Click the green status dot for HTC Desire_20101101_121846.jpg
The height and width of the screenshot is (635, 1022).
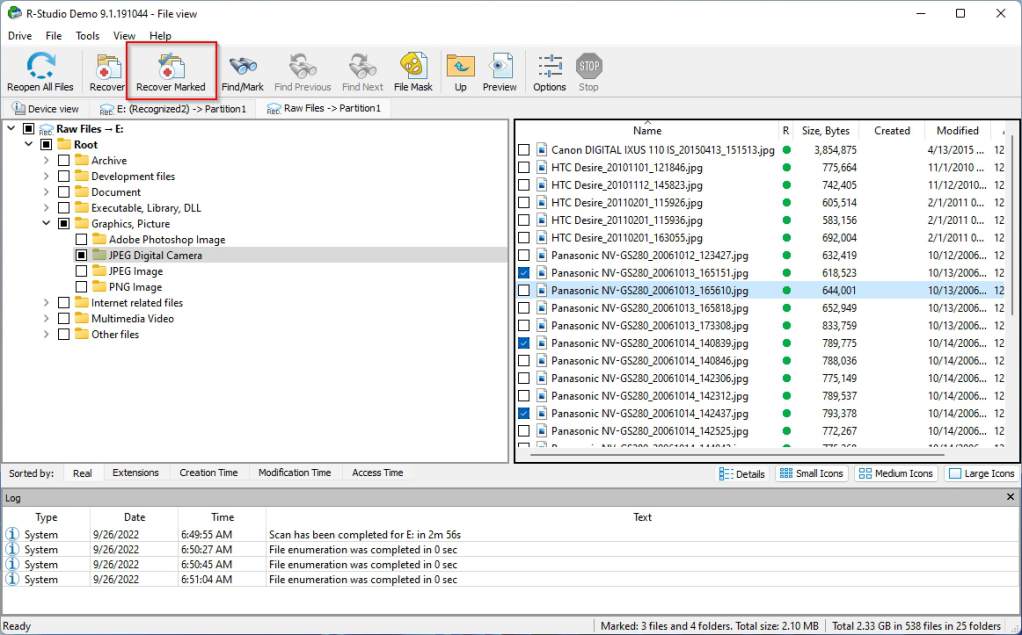[787, 168]
